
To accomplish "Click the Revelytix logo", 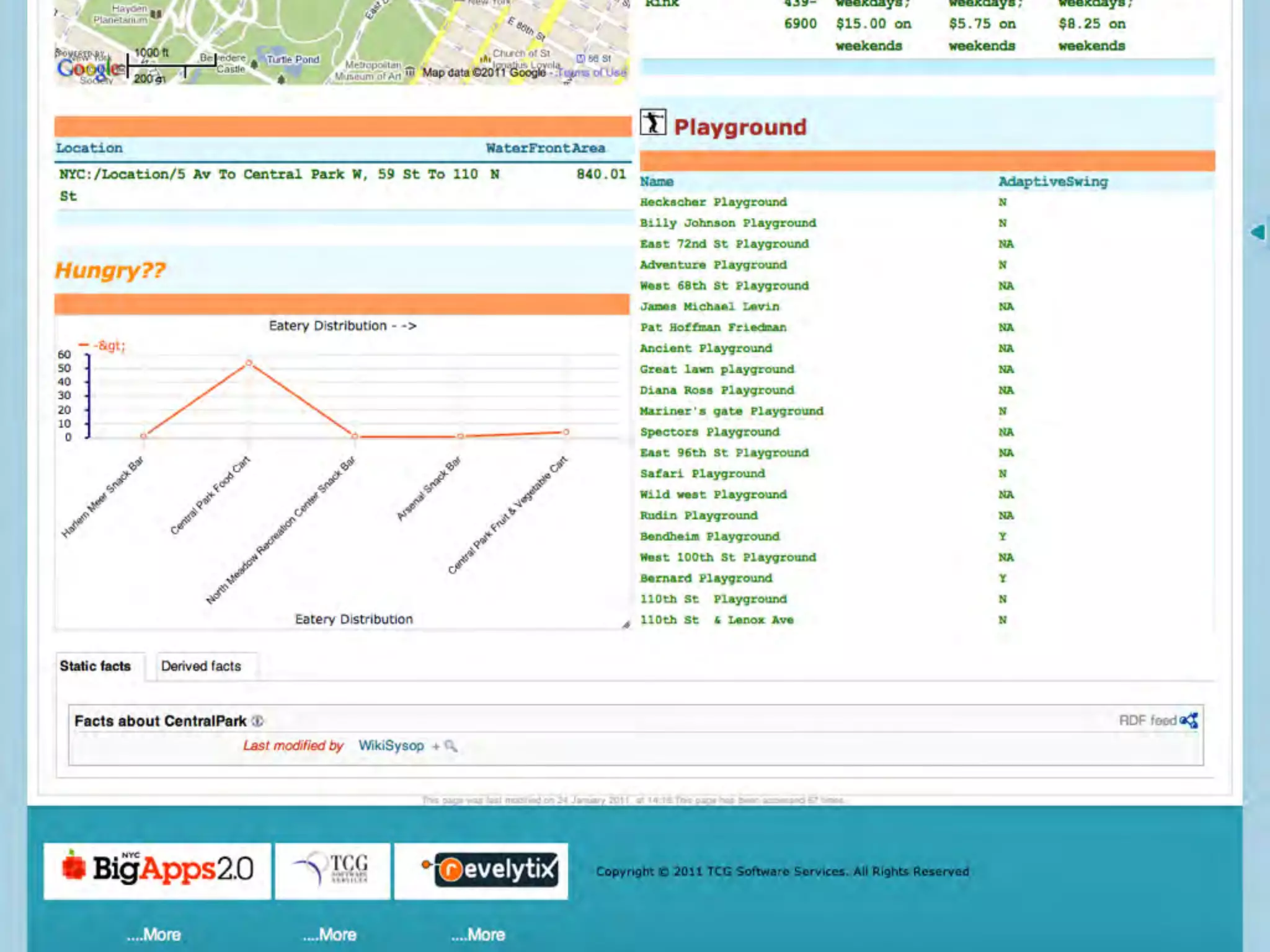I will click(481, 870).
